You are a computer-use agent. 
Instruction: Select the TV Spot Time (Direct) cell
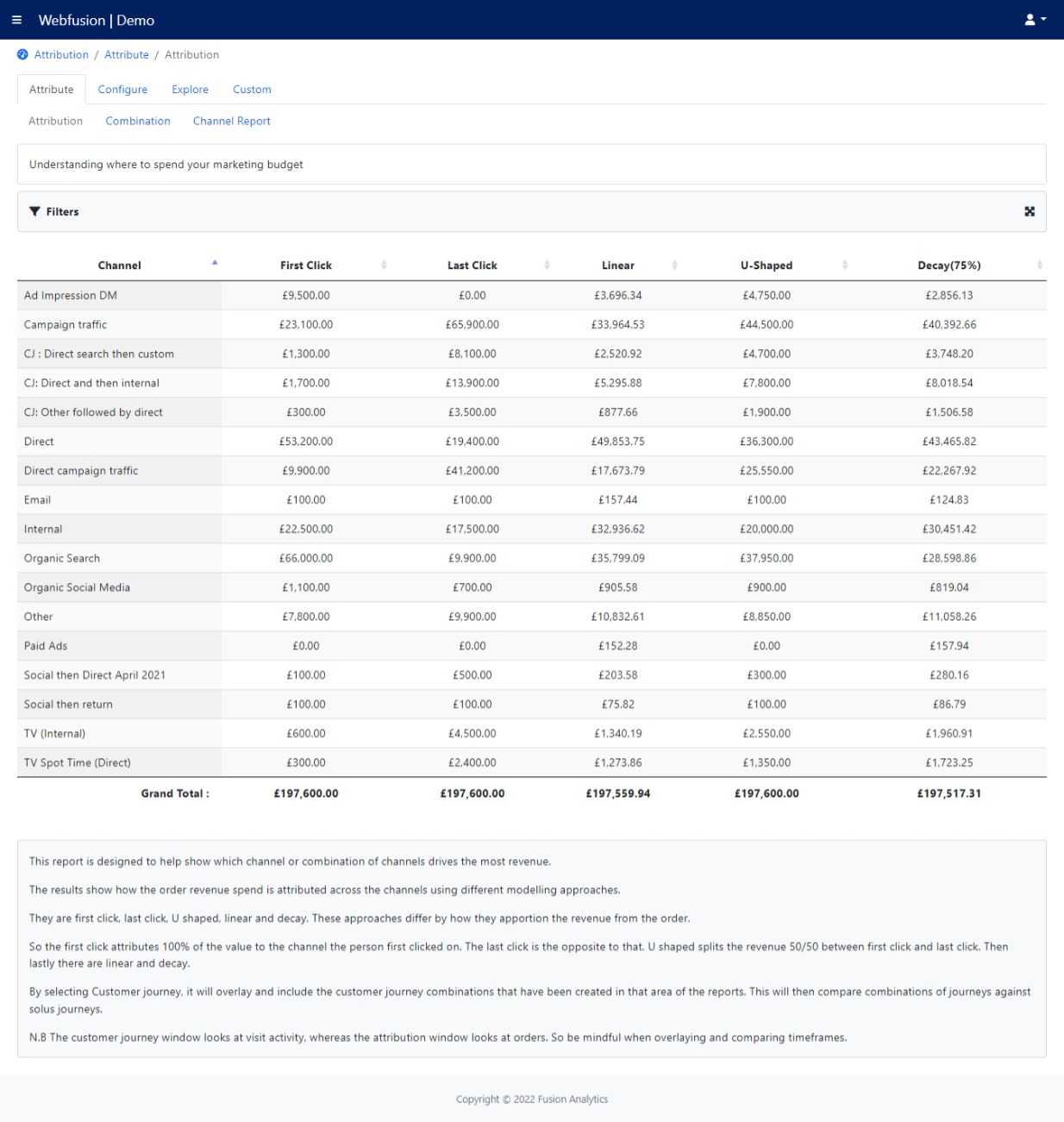tap(119, 763)
